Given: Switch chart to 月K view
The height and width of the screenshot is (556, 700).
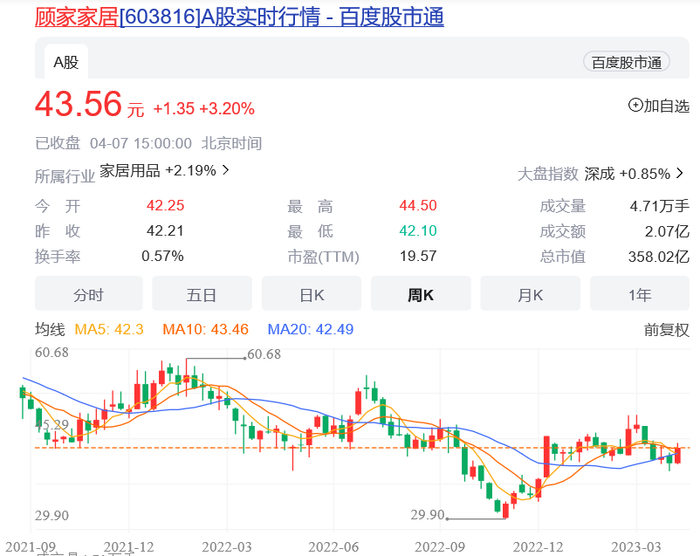Looking at the screenshot, I should (530, 294).
